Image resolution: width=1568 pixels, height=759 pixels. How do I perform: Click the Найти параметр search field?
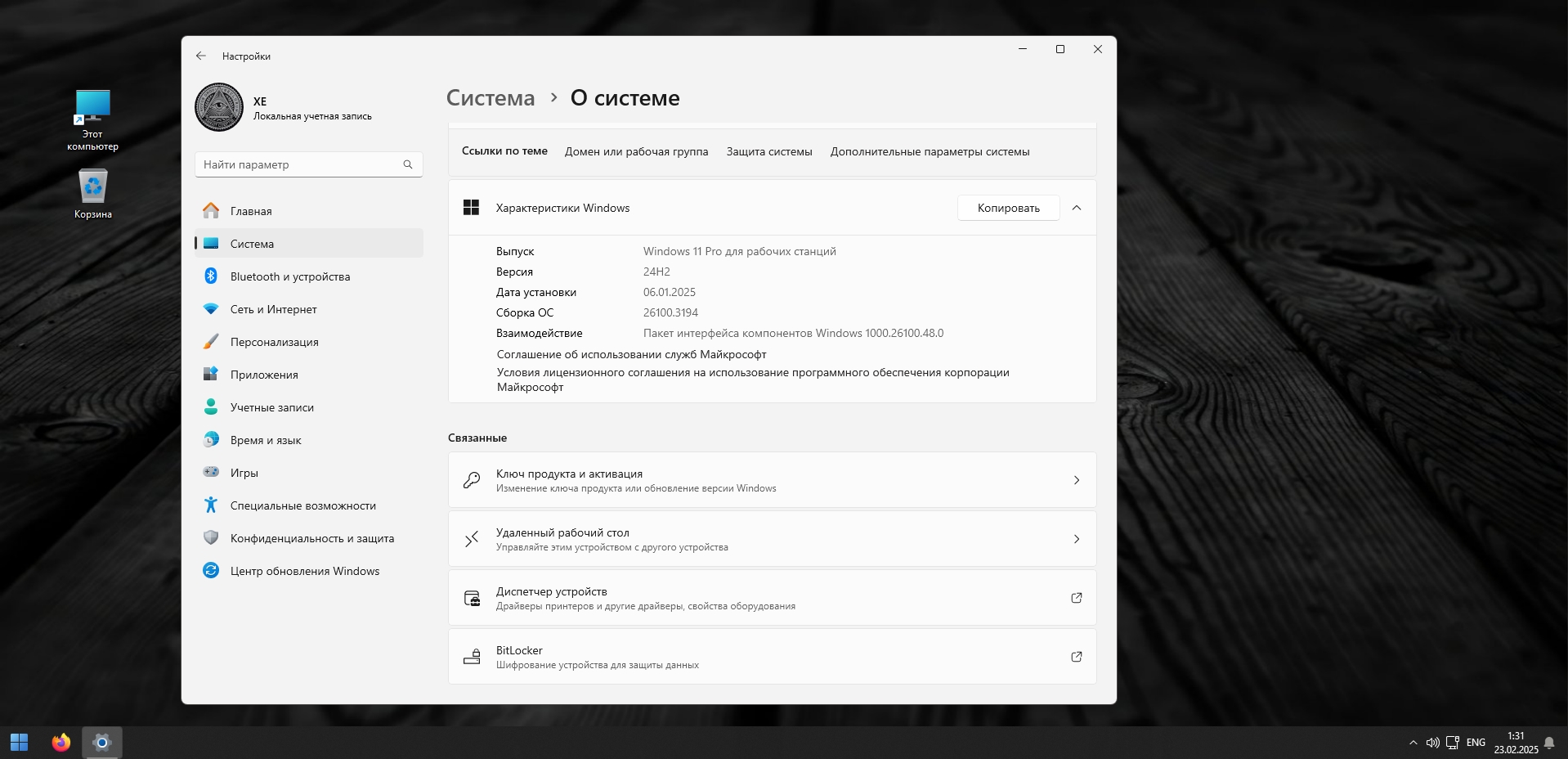pyautogui.click(x=300, y=164)
